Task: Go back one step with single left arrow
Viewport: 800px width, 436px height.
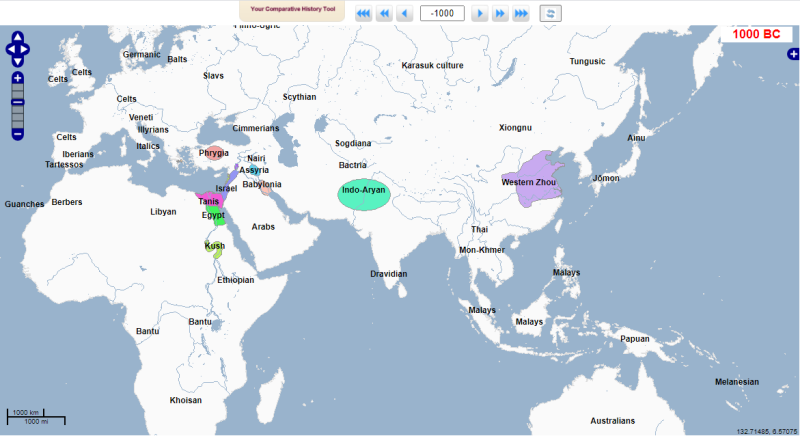Action: point(405,13)
